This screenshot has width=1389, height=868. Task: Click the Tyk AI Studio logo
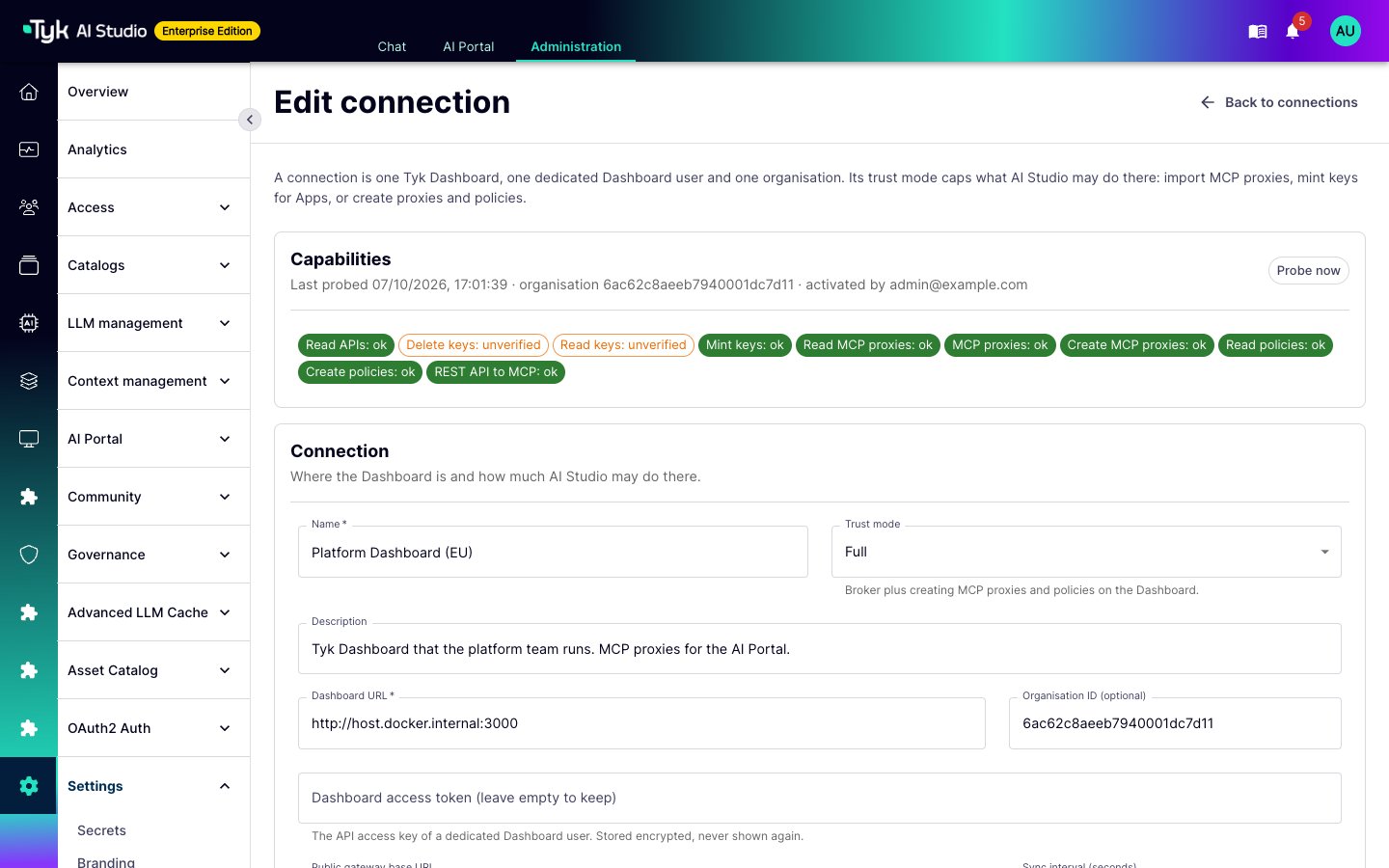(85, 31)
